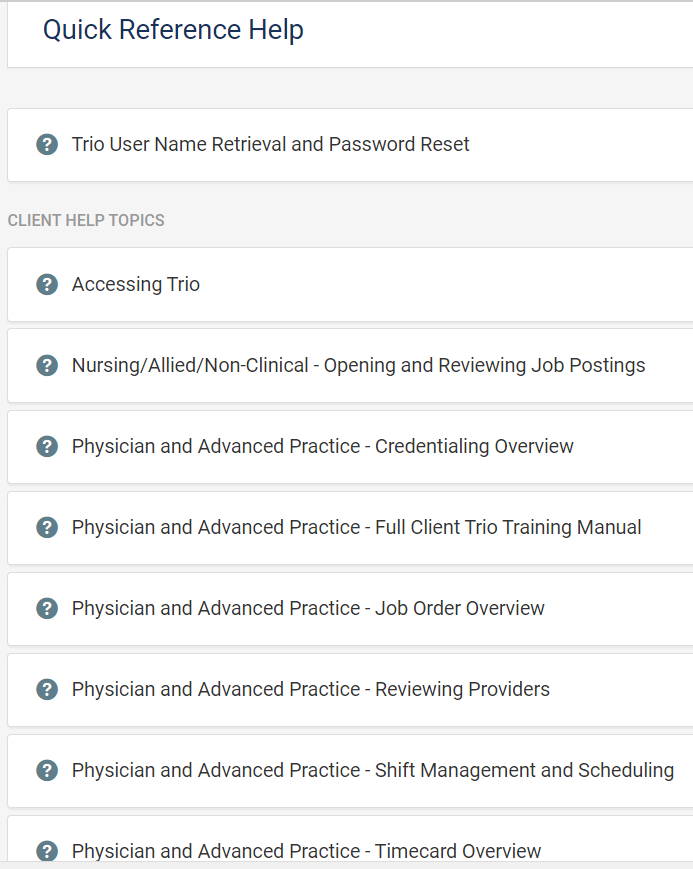Click the Quick Reference Help heading

click(173, 30)
